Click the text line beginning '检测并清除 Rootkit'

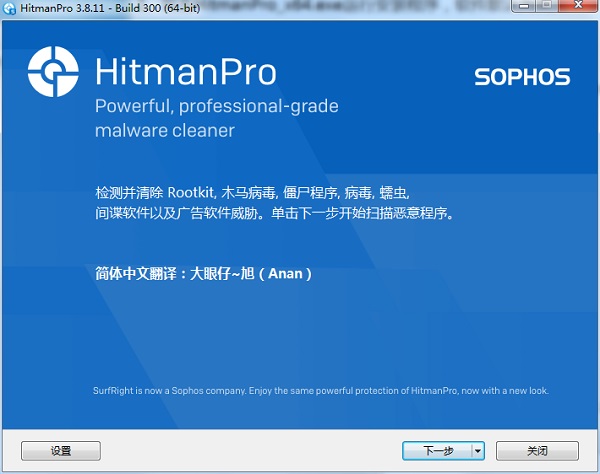pyautogui.click(x=253, y=192)
